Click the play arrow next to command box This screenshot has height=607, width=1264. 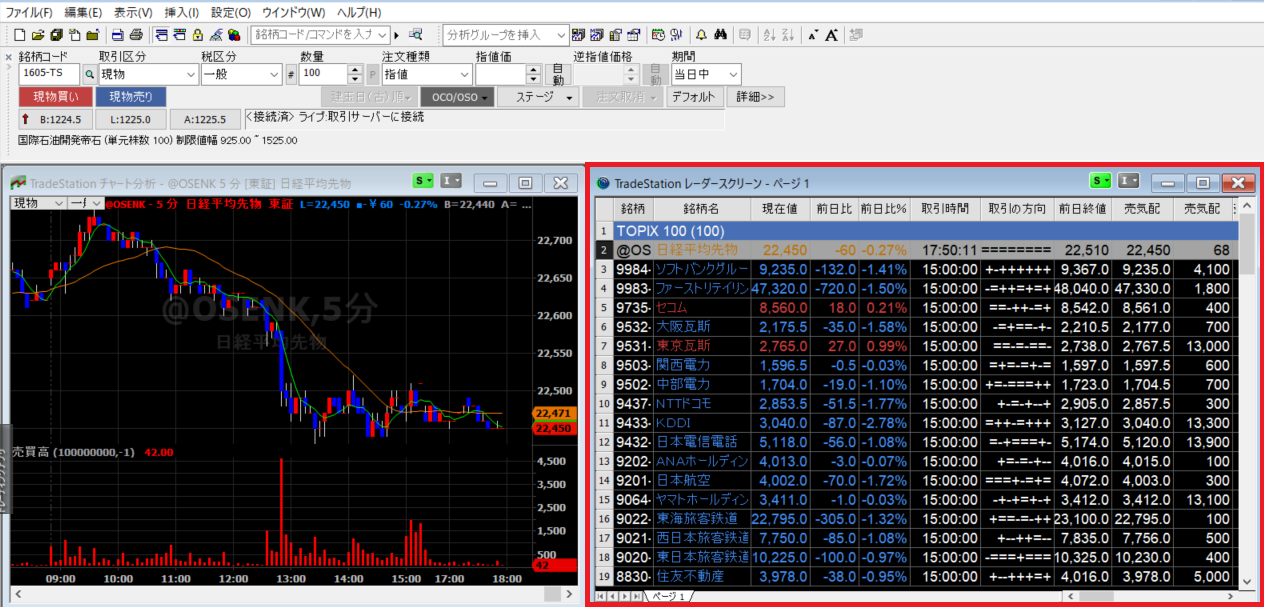396,35
